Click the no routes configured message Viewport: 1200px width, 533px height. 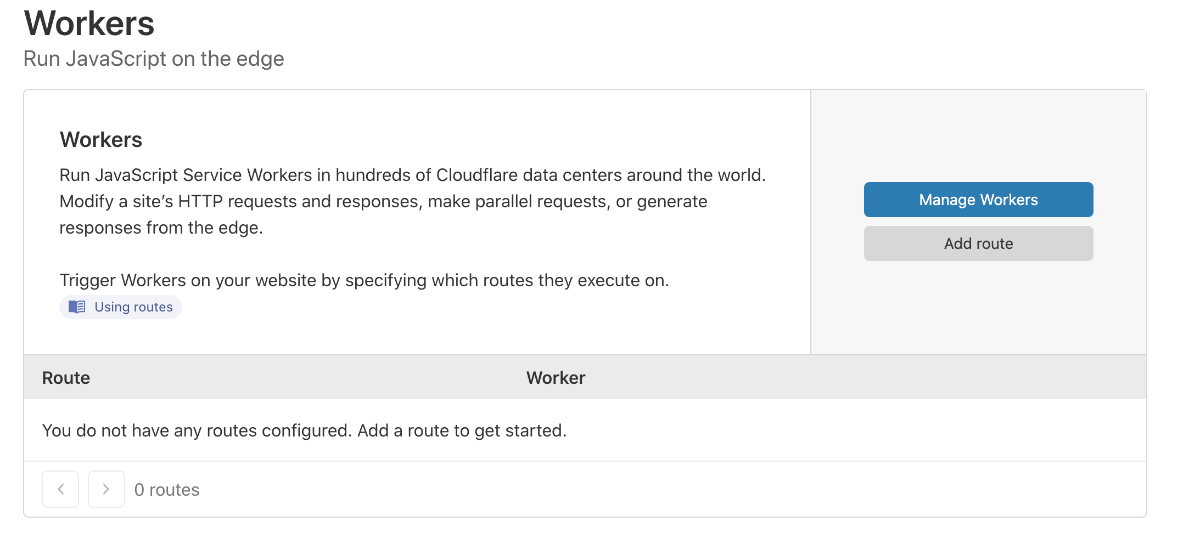[304, 431]
